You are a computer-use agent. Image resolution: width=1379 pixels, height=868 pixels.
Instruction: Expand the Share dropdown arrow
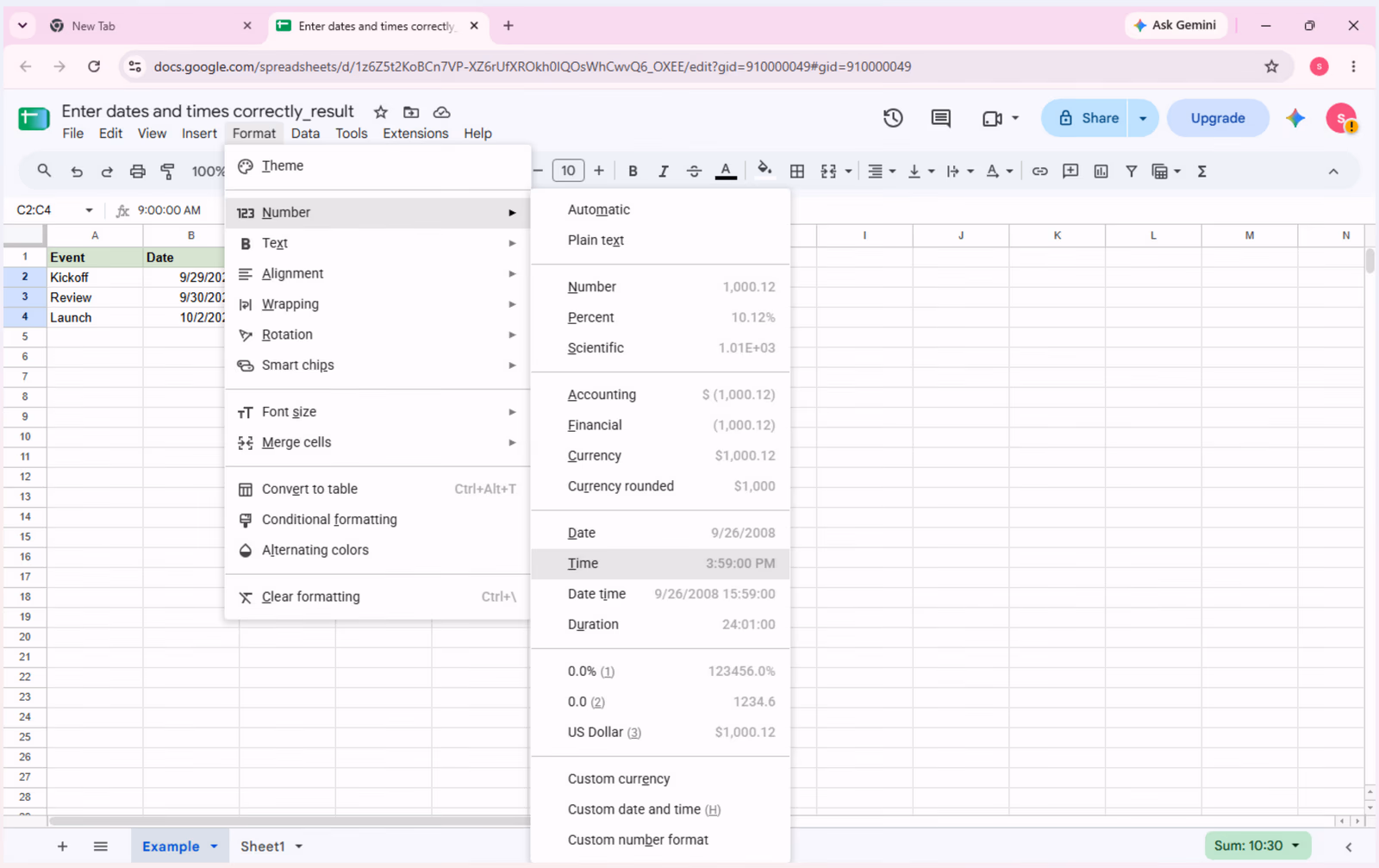click(1143, 118)
